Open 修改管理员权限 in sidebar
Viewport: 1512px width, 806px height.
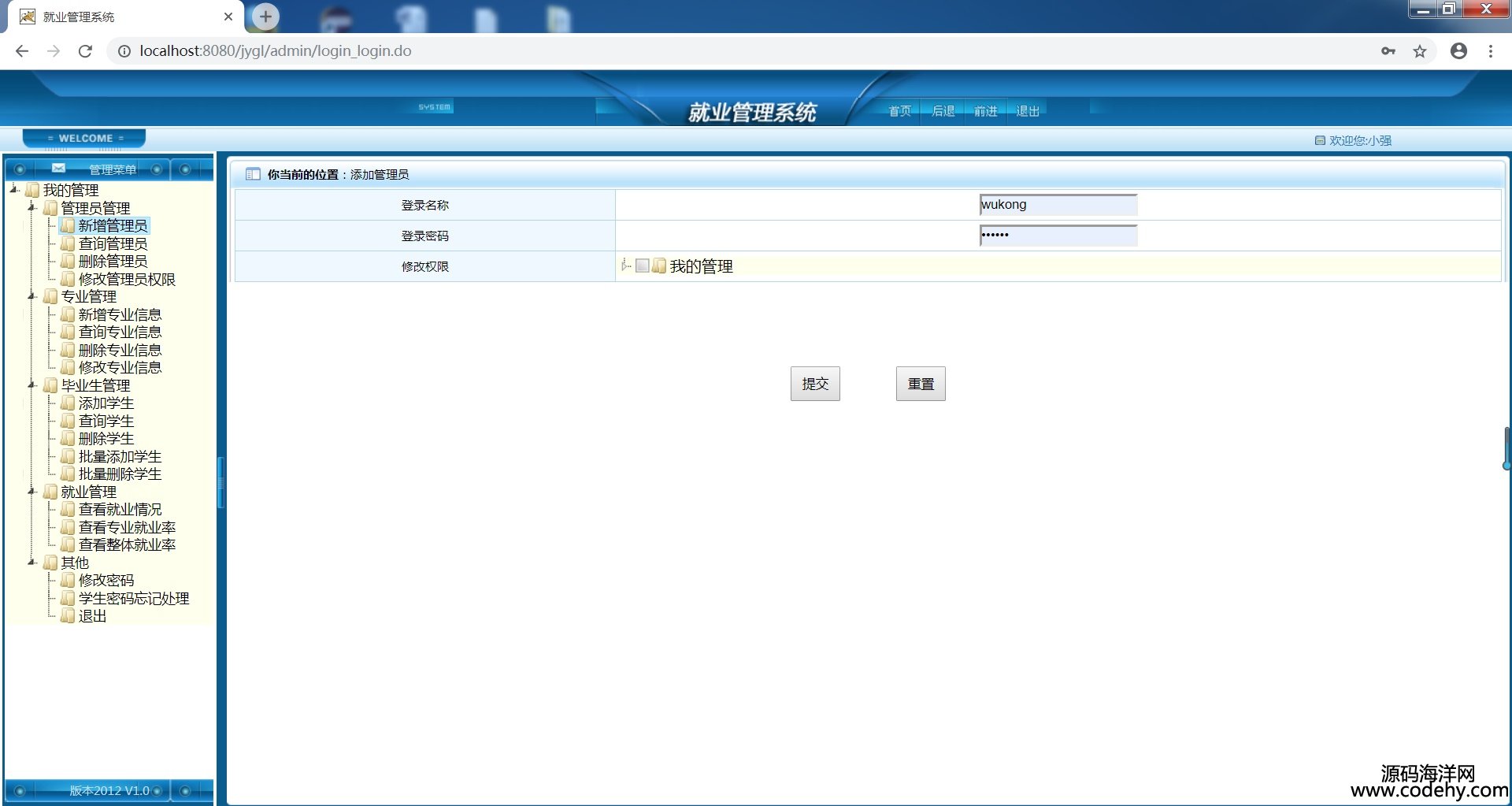(x=127, y=279)
